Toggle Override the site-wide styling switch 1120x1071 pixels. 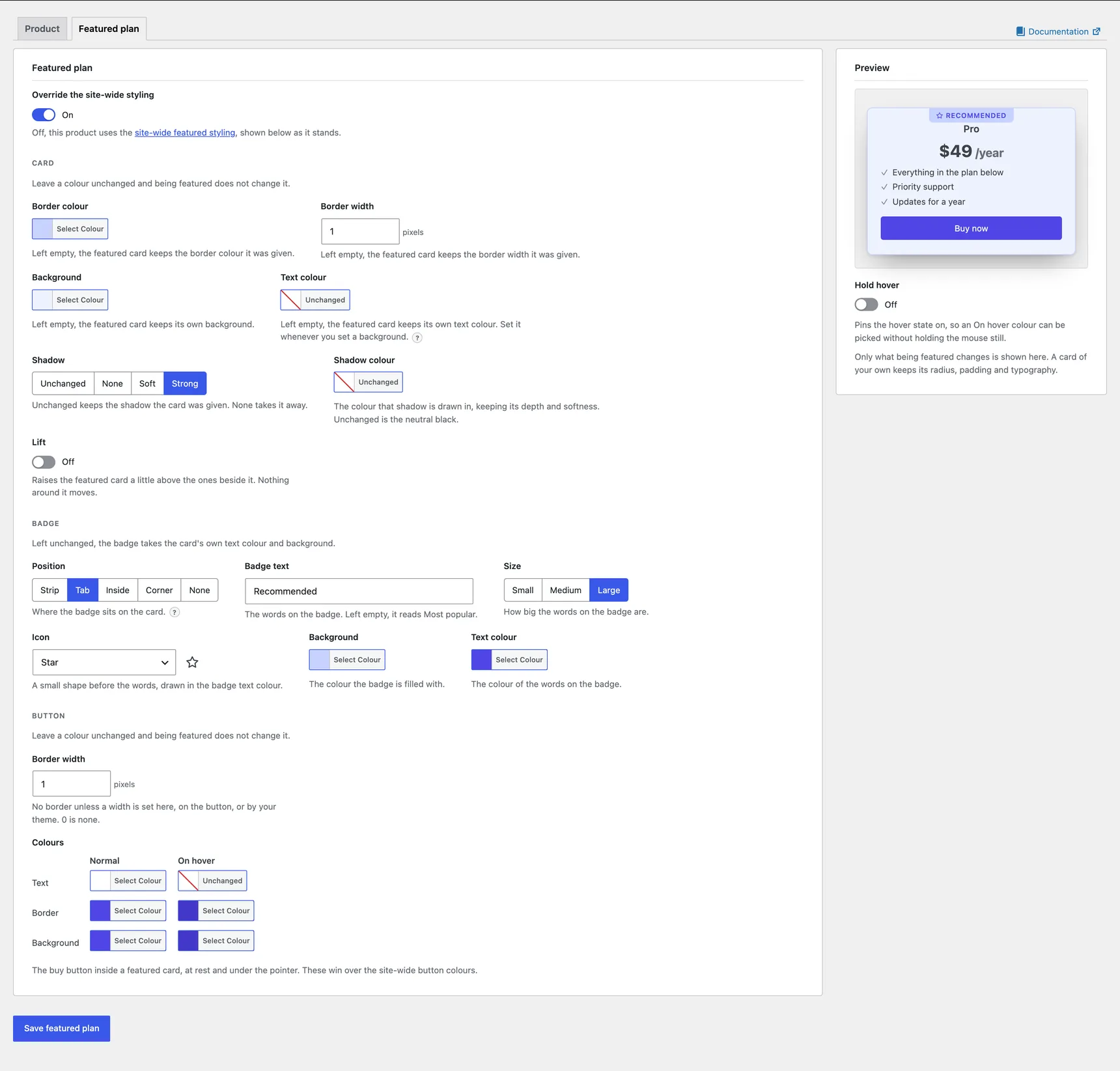44,115
